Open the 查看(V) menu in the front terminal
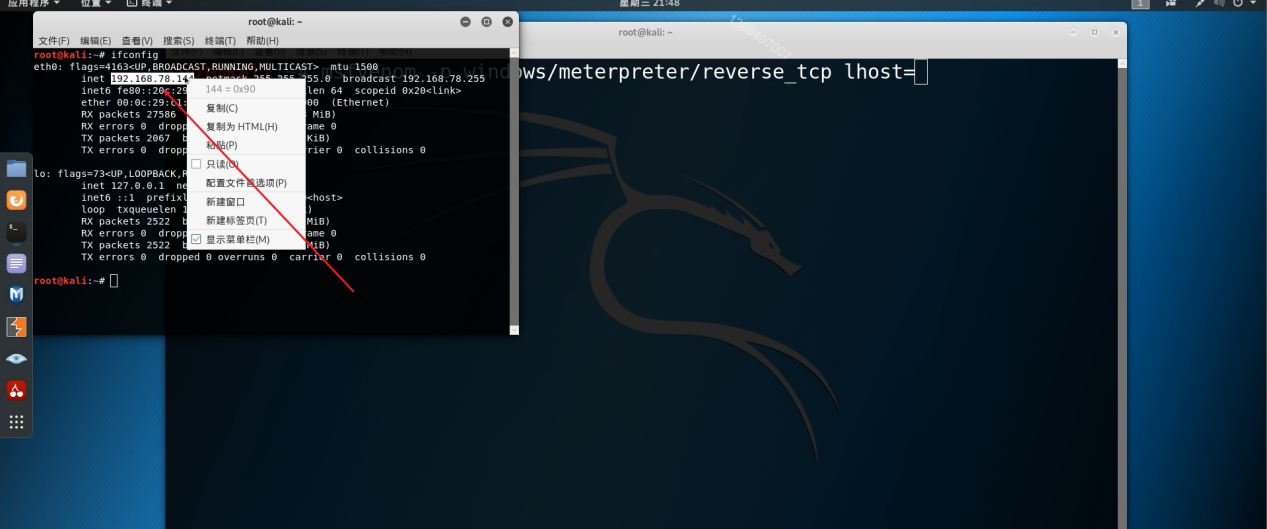Screen dimensions: 1267x529 [x=137, y=40]
